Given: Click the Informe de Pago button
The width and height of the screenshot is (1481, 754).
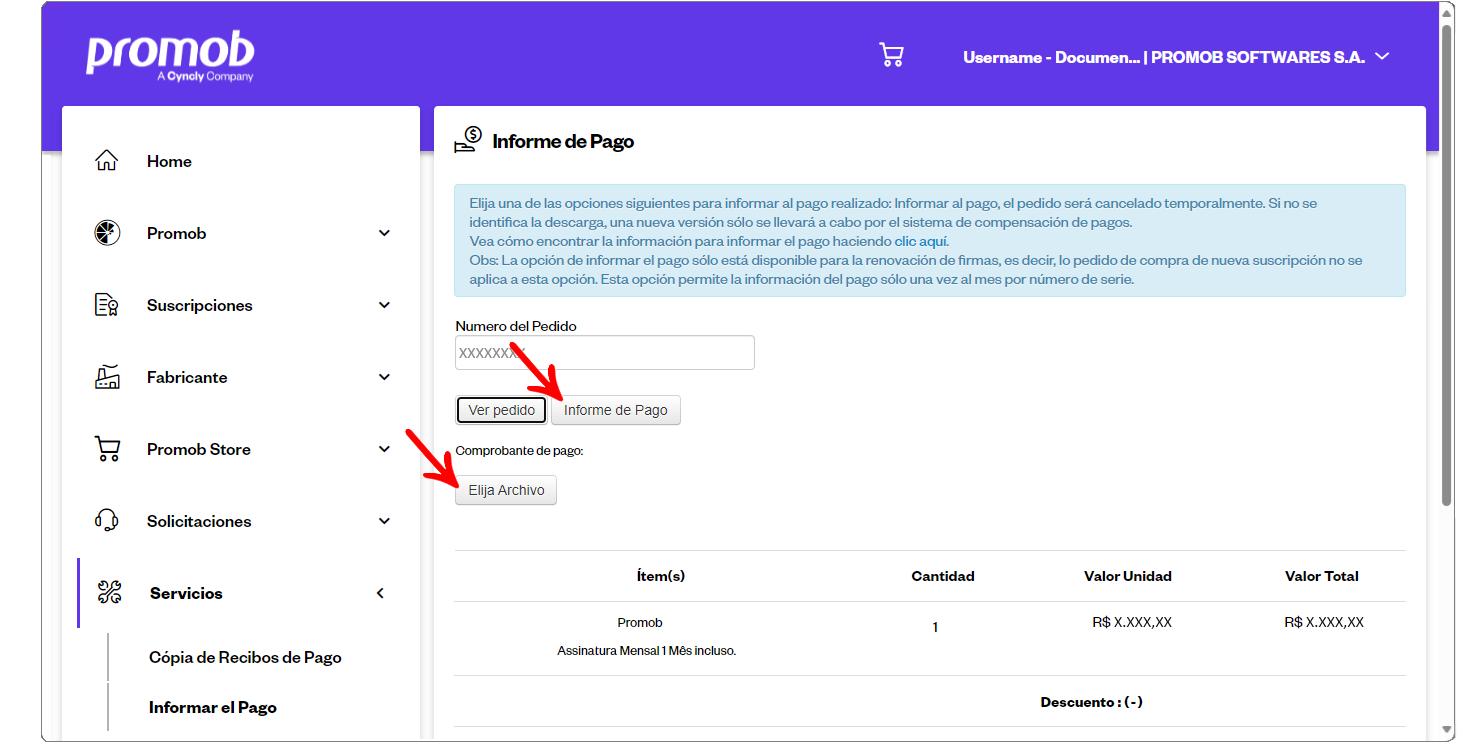Looking at the screenshot, I should tap(616, 410).
